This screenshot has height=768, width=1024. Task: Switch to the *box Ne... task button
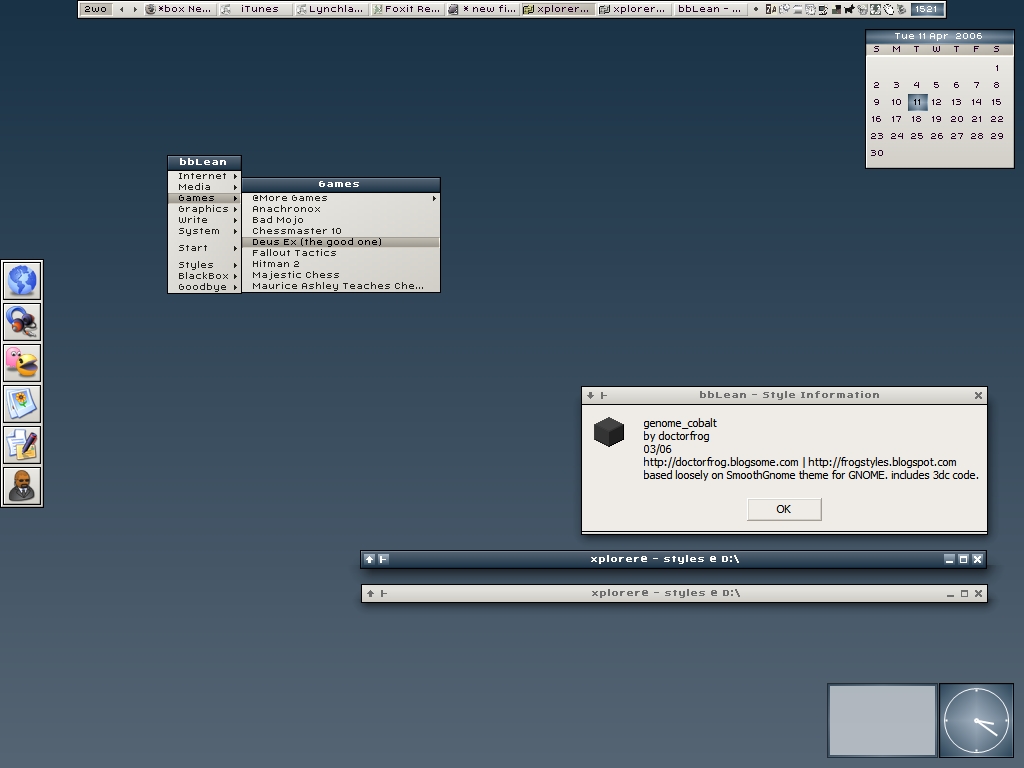[x=180, y=9]
